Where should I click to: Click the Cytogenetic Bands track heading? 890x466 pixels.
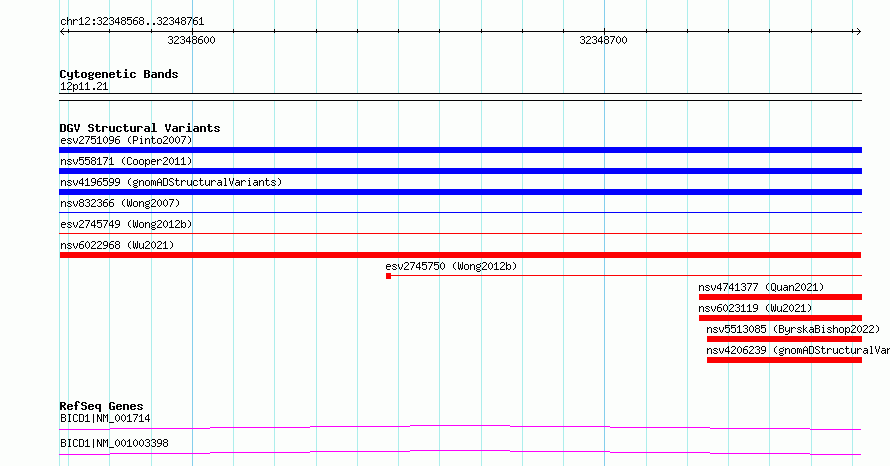coord(119,74)
